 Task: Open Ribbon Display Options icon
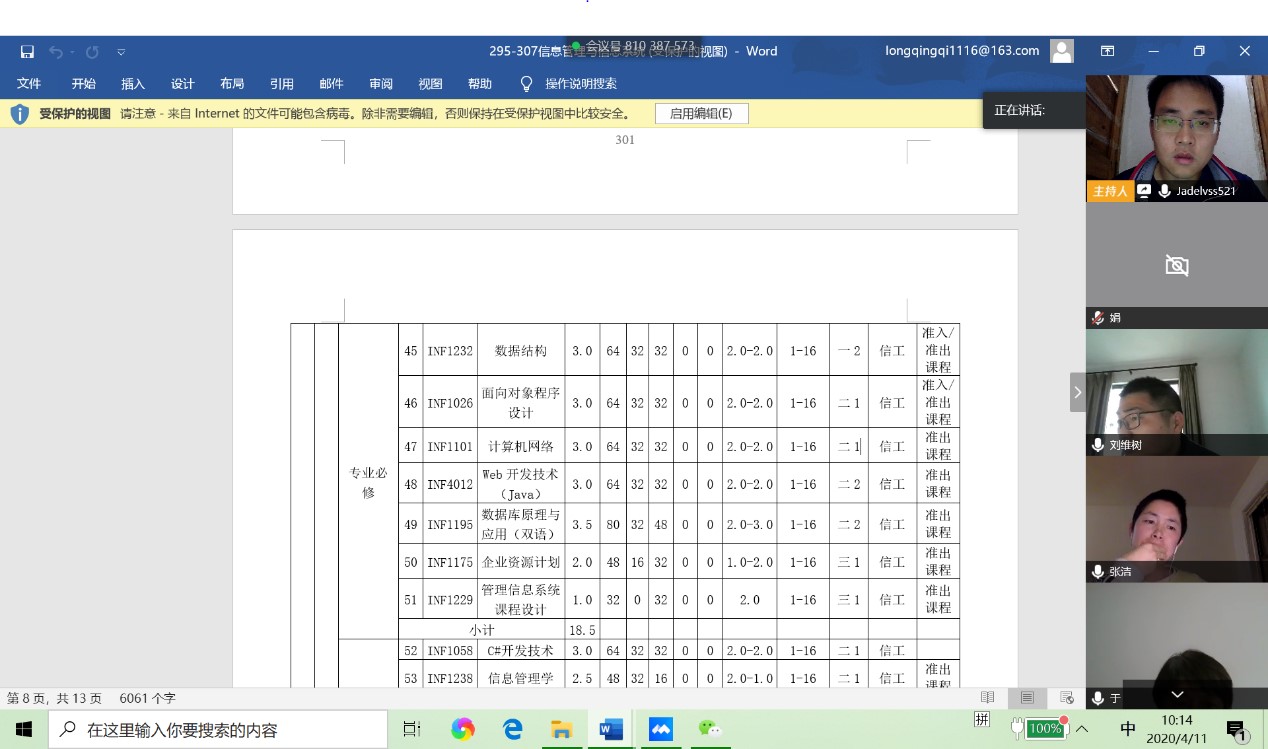[x=1107, y=51]
